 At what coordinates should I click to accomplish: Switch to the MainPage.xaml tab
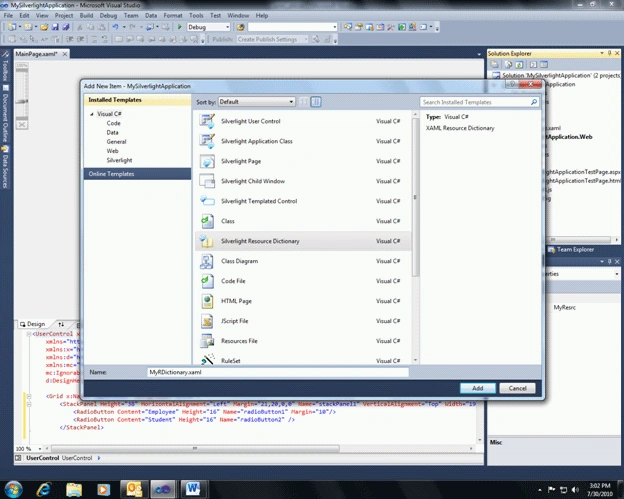(37, 54)
